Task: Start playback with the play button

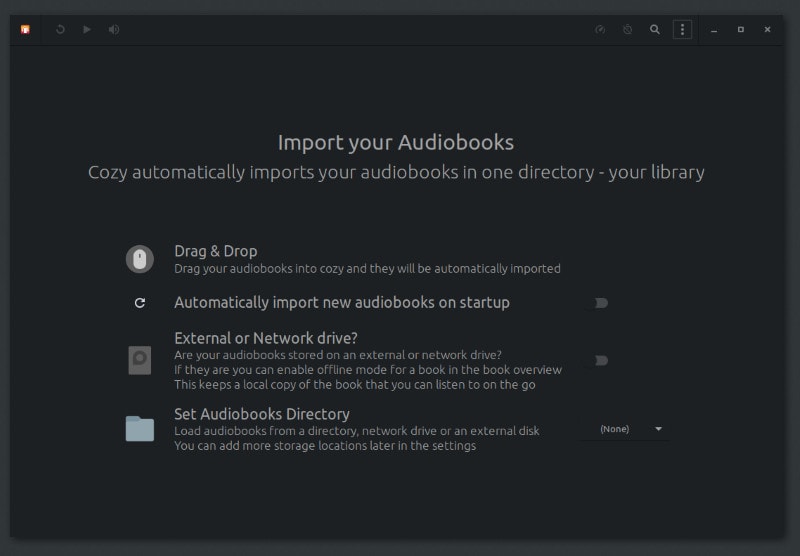Action: pos(87,30)
